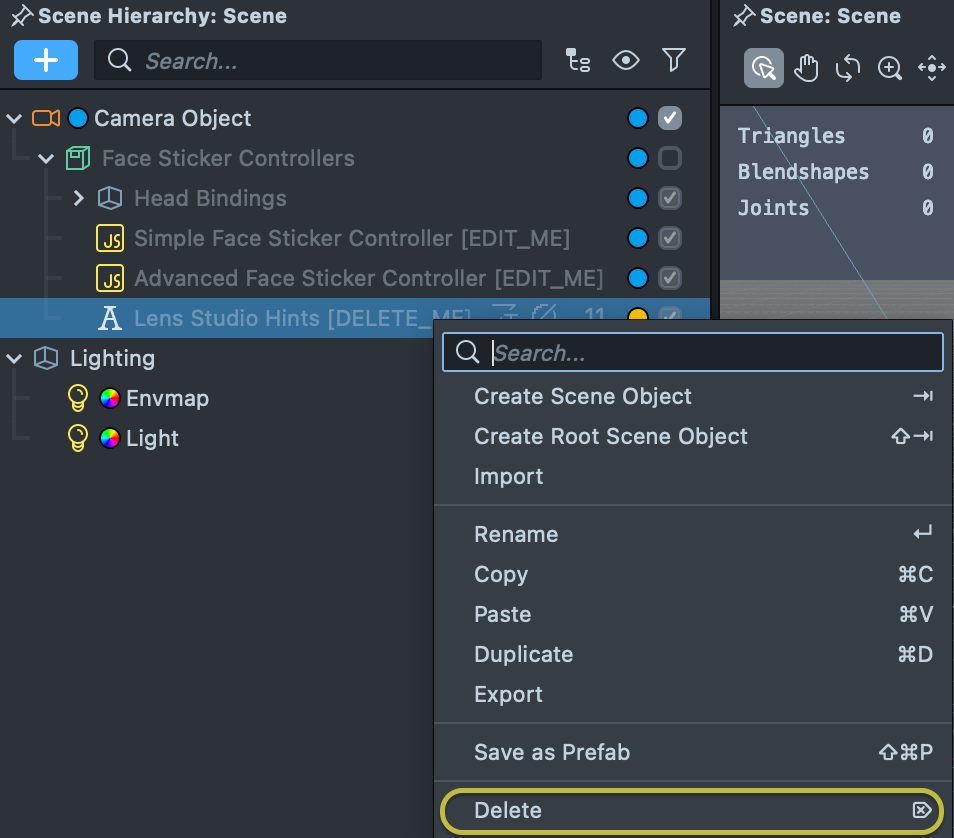Click Save as Prefab menu entry
The height and width of the screenshot is (838, 954).
[x=552, y=752]
